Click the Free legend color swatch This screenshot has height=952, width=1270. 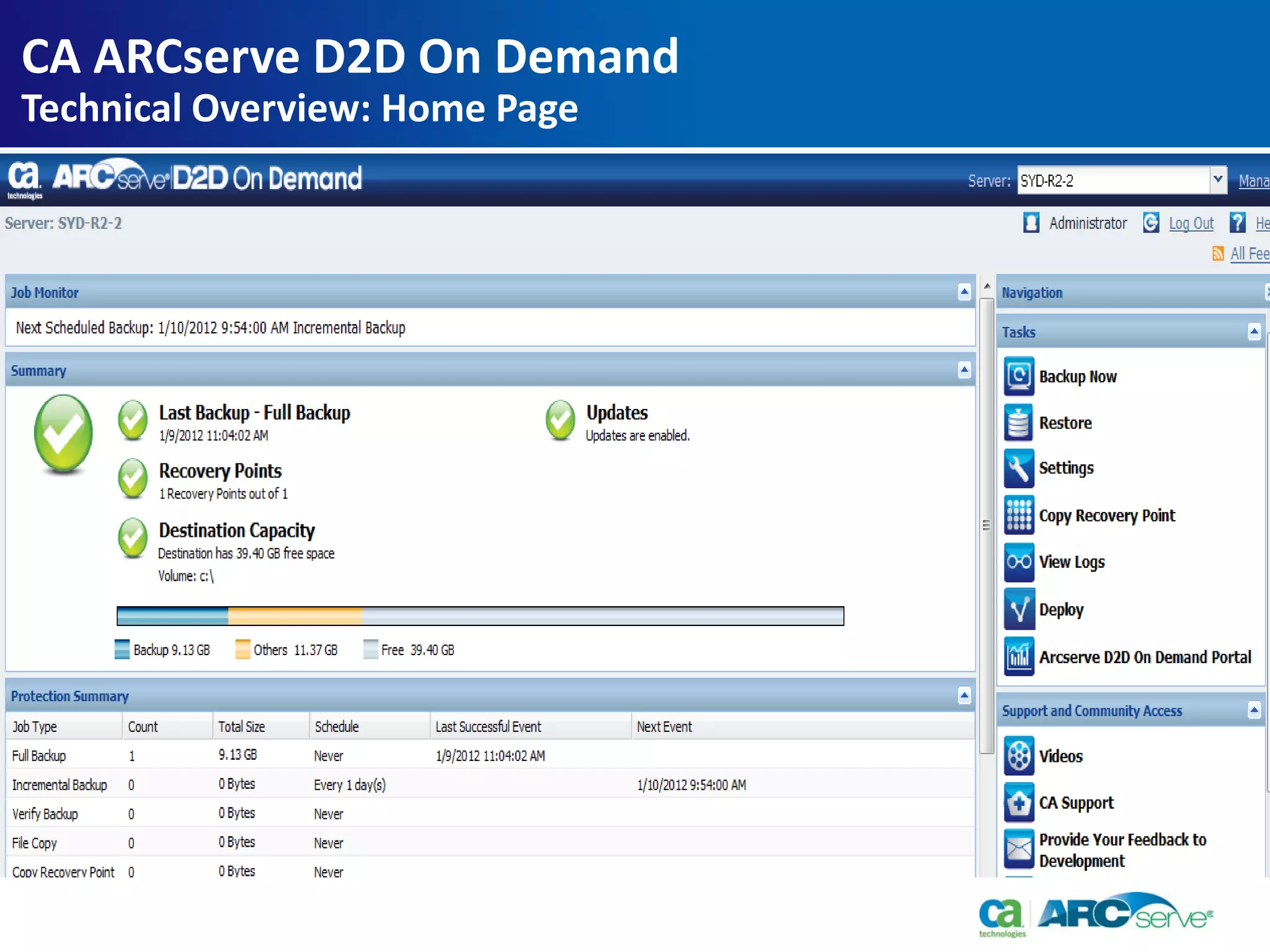point(371,649)
